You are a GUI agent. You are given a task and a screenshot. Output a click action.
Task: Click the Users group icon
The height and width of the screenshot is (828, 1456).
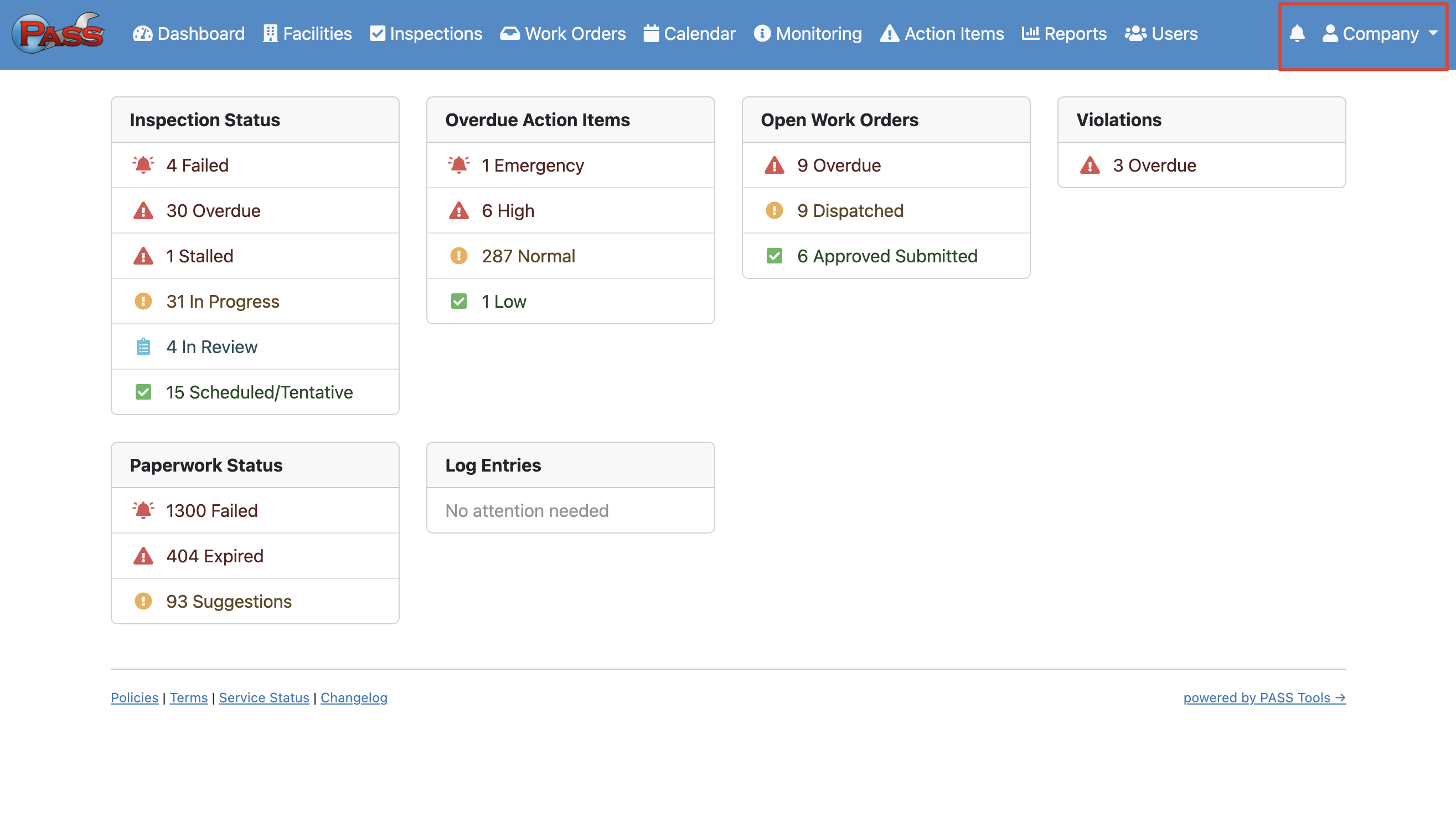[1135, 34]
